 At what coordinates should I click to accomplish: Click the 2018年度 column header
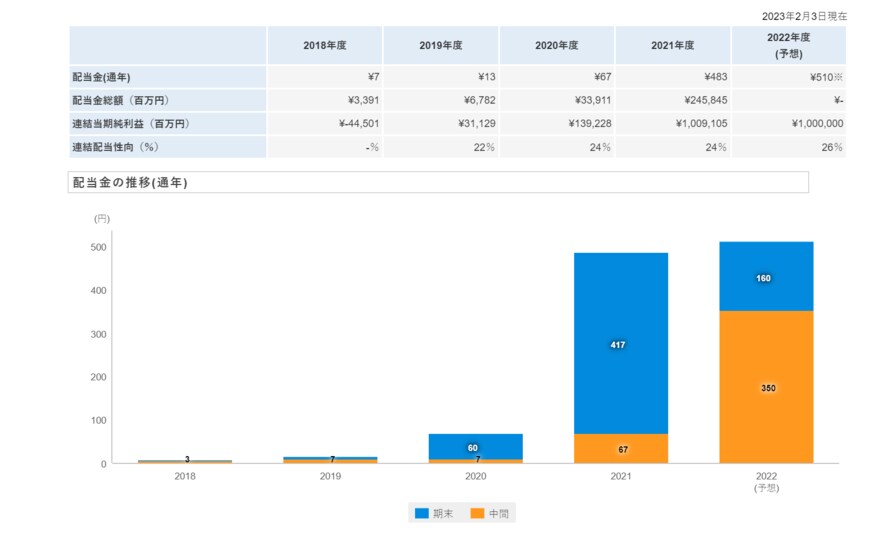(x=324, y=46)
